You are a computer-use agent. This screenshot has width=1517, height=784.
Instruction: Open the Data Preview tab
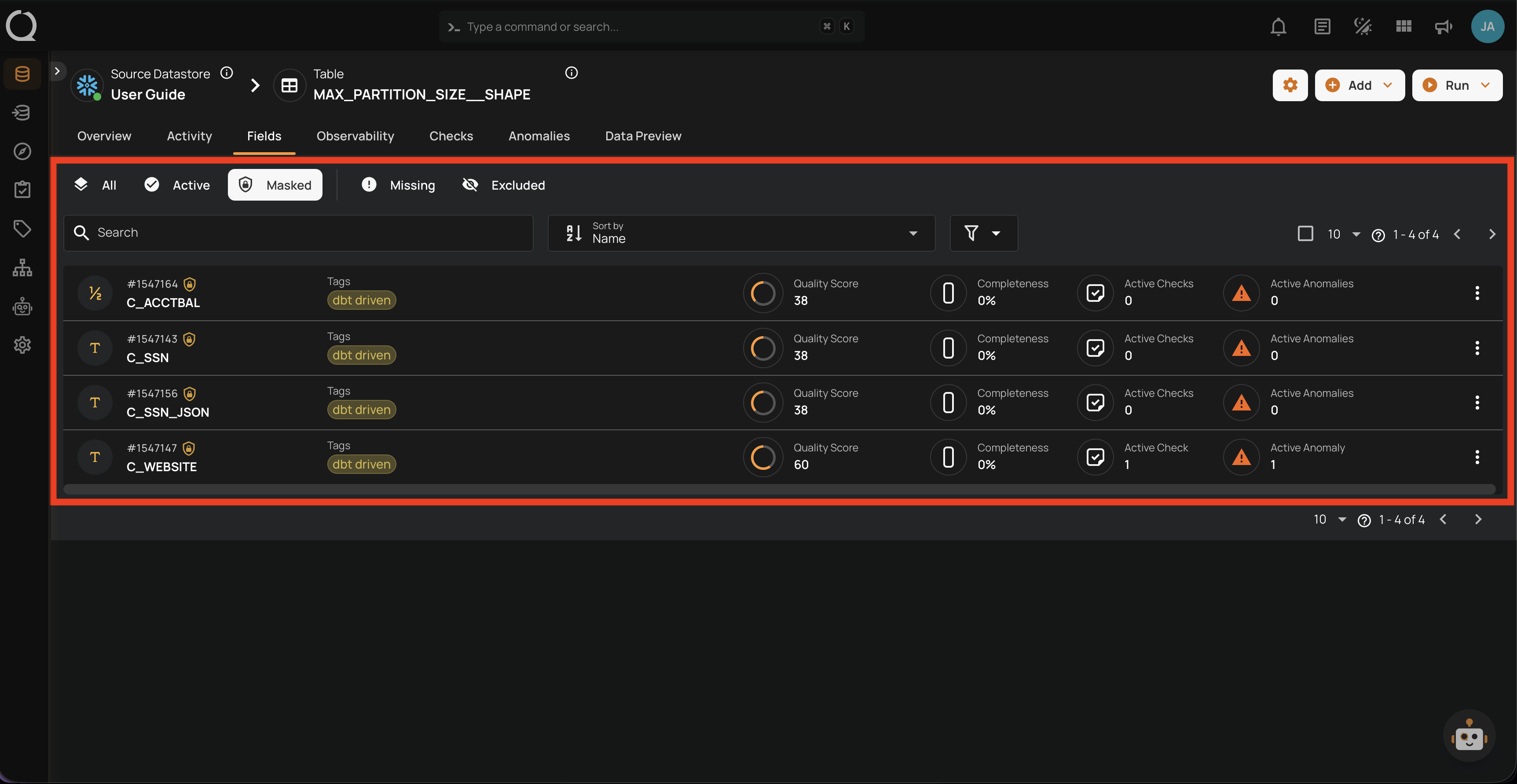click(642, 136)
